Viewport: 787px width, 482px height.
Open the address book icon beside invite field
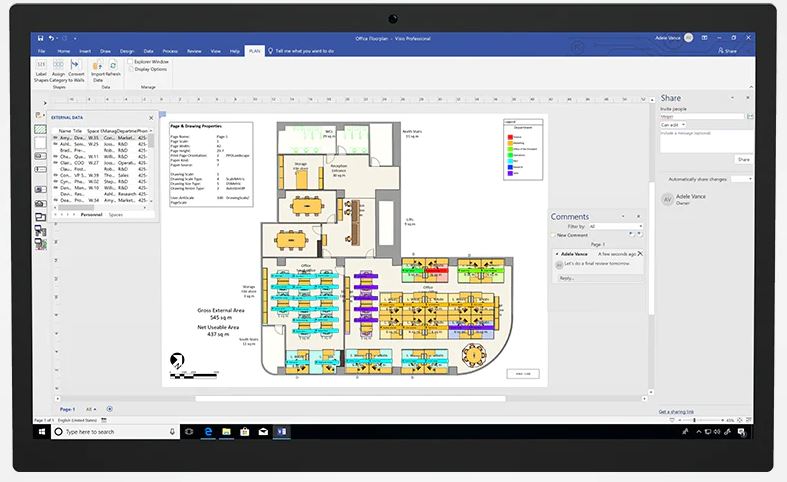click(x=750, y=116)
